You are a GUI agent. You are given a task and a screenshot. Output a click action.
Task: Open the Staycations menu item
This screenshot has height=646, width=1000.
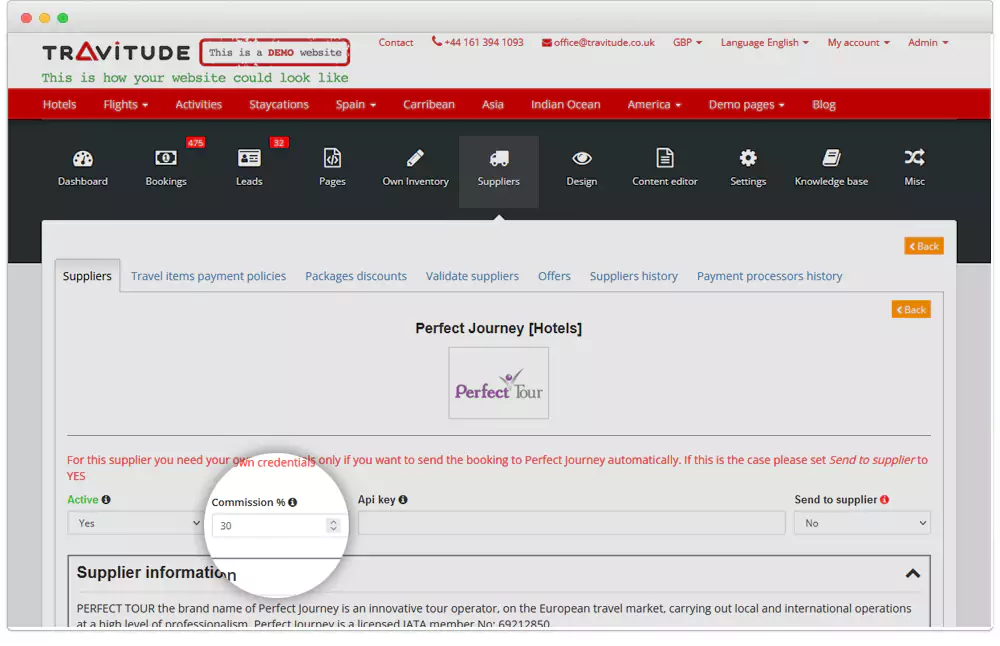(x=278, y=104)
